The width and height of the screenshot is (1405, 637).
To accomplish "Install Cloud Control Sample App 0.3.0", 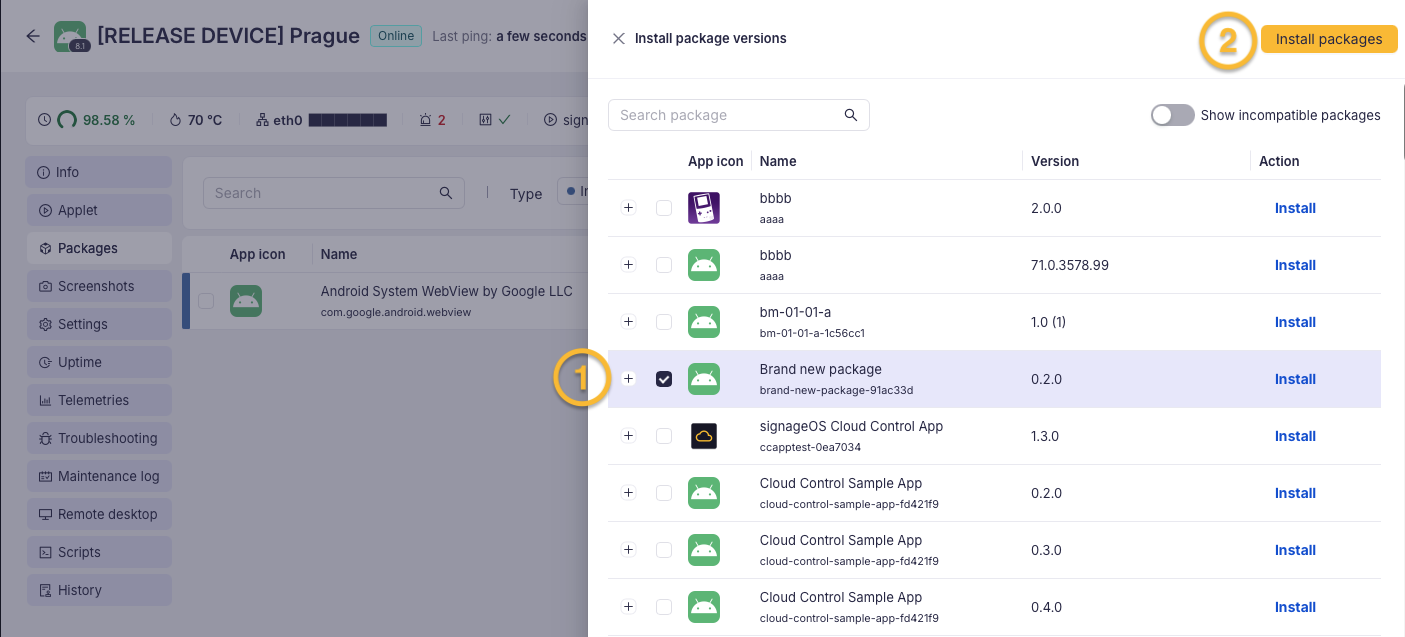I will click(1295, 550).
